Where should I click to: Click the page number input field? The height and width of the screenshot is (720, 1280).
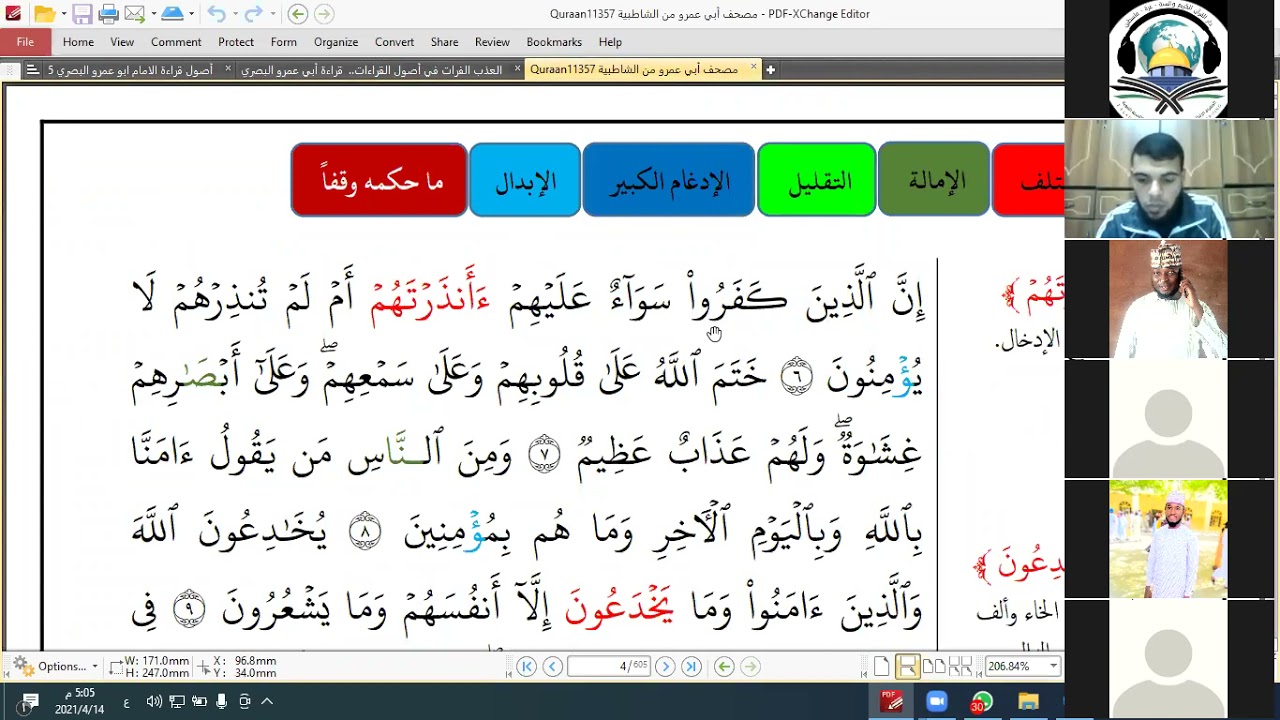609,667
